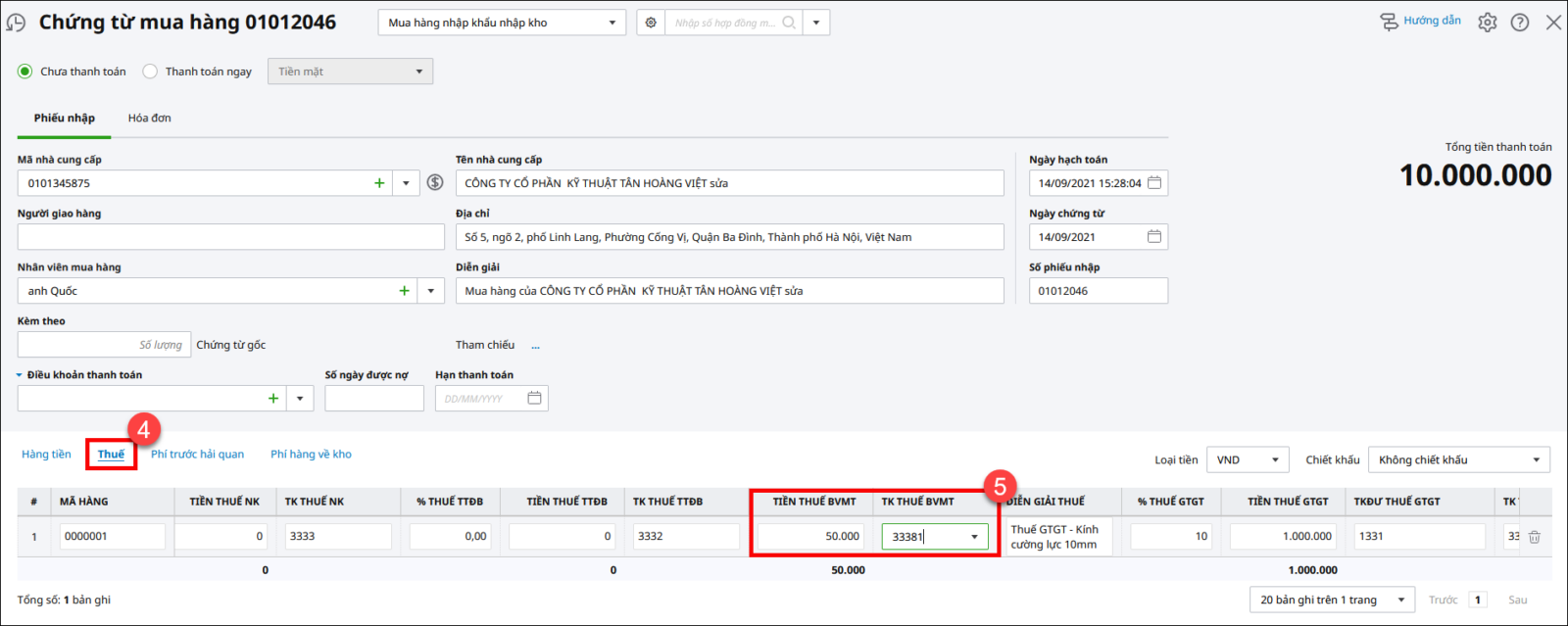Screen dimensions: 1568x626
Task: Open TK thuế BVMT account dropdown
Action: (x=974, y=537)
